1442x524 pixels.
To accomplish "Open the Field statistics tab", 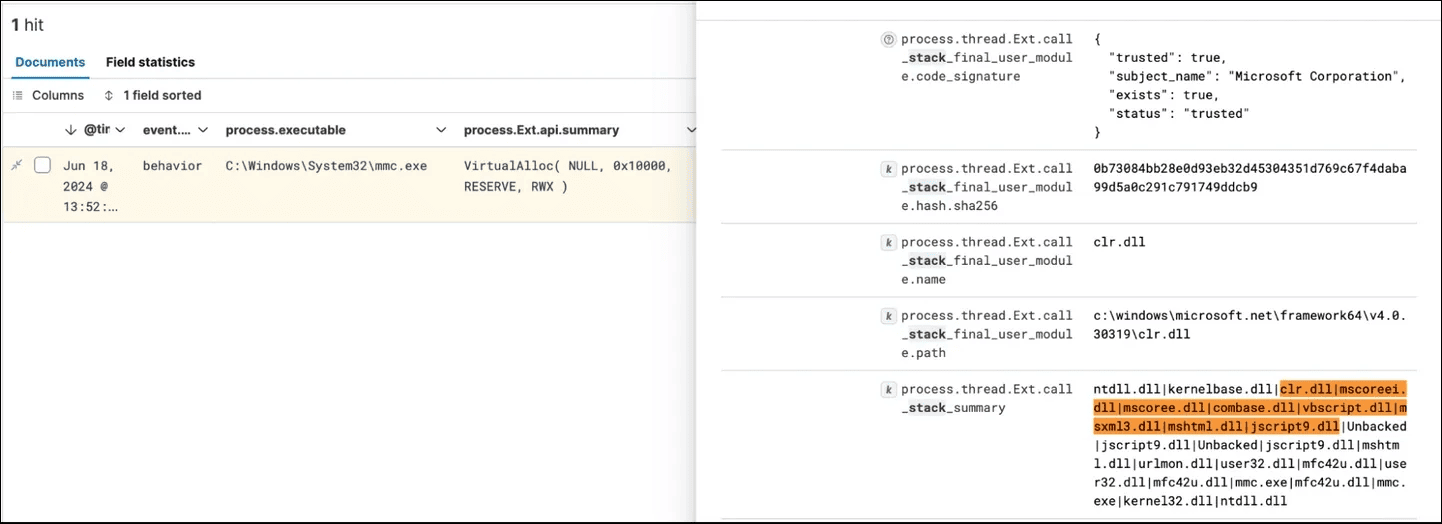I will (x=150, y=62).
